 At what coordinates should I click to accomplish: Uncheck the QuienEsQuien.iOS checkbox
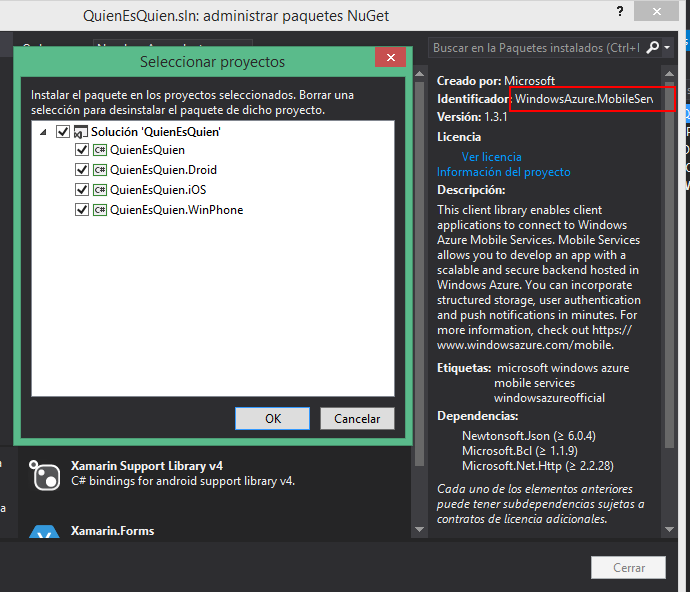click(x=82, y=190)
